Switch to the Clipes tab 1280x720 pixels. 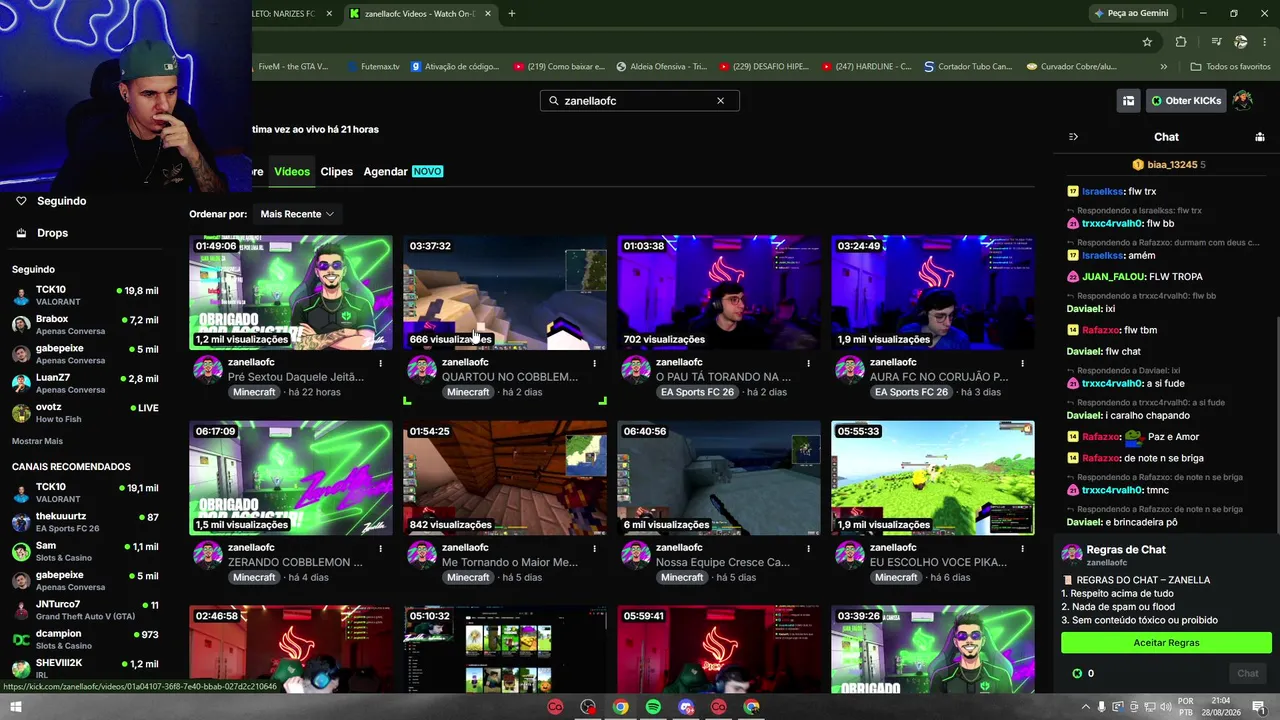[336, 172]
